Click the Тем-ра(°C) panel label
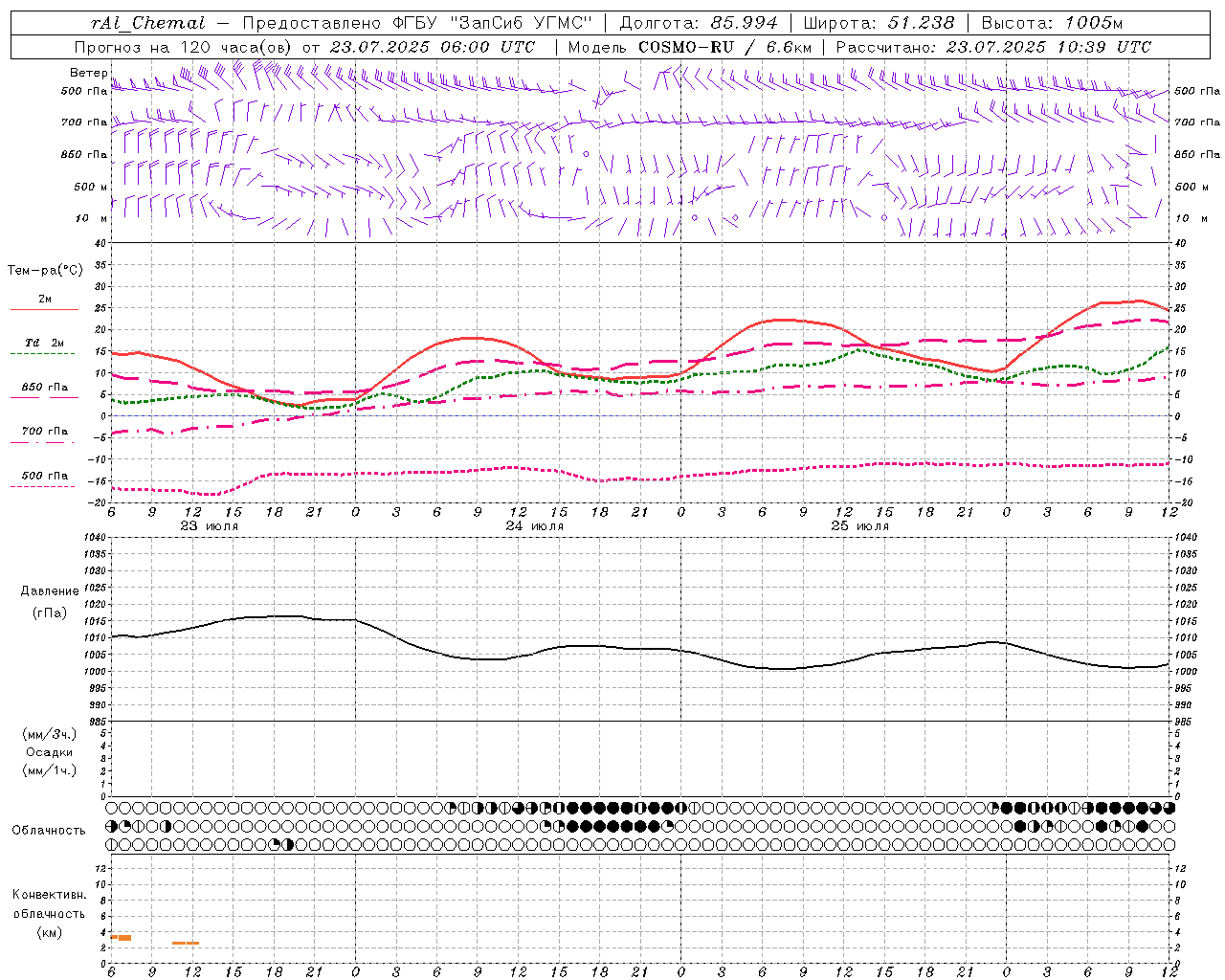 coord(45,271)
